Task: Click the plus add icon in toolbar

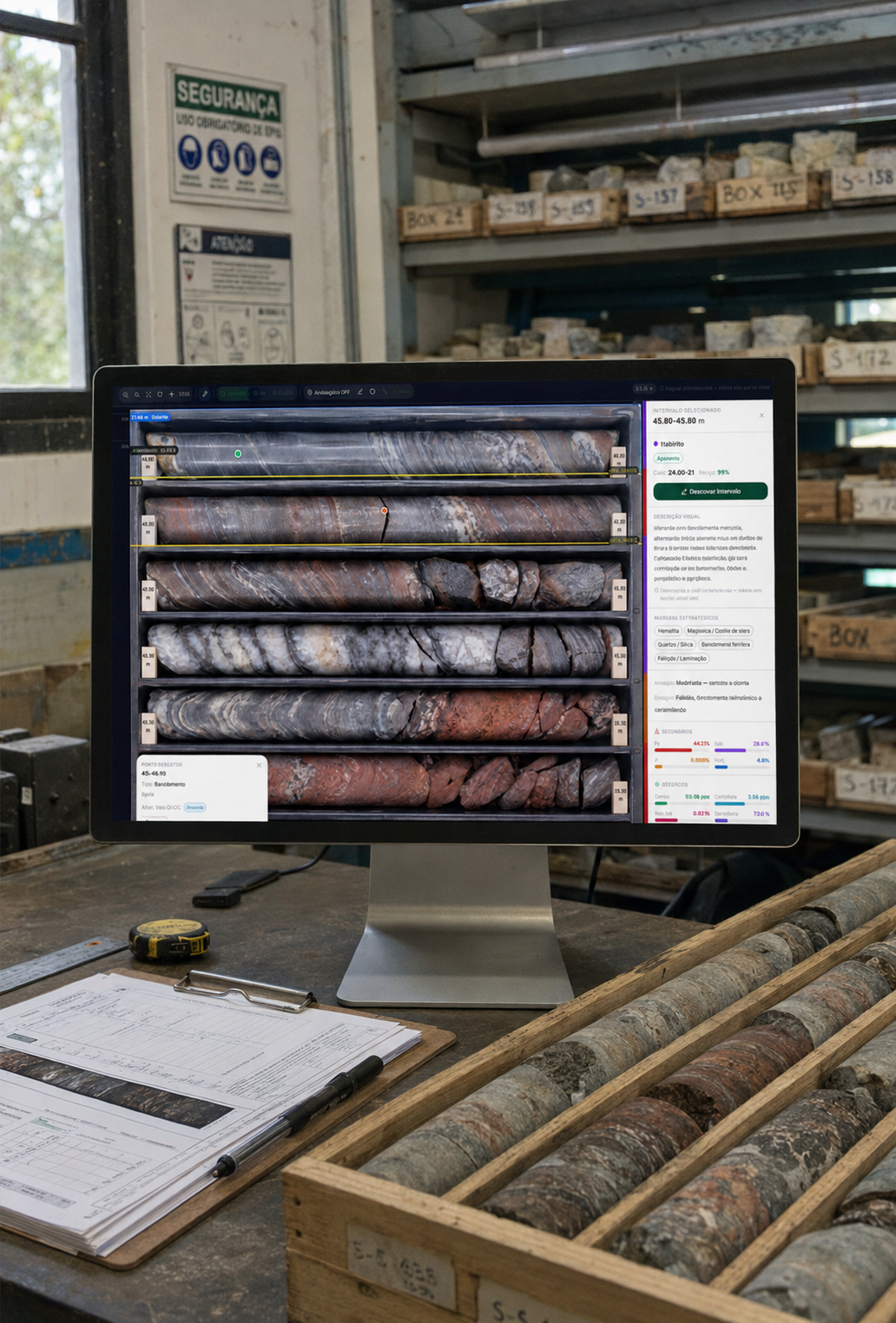Action: pyautogui.click(x=171, y=394)
